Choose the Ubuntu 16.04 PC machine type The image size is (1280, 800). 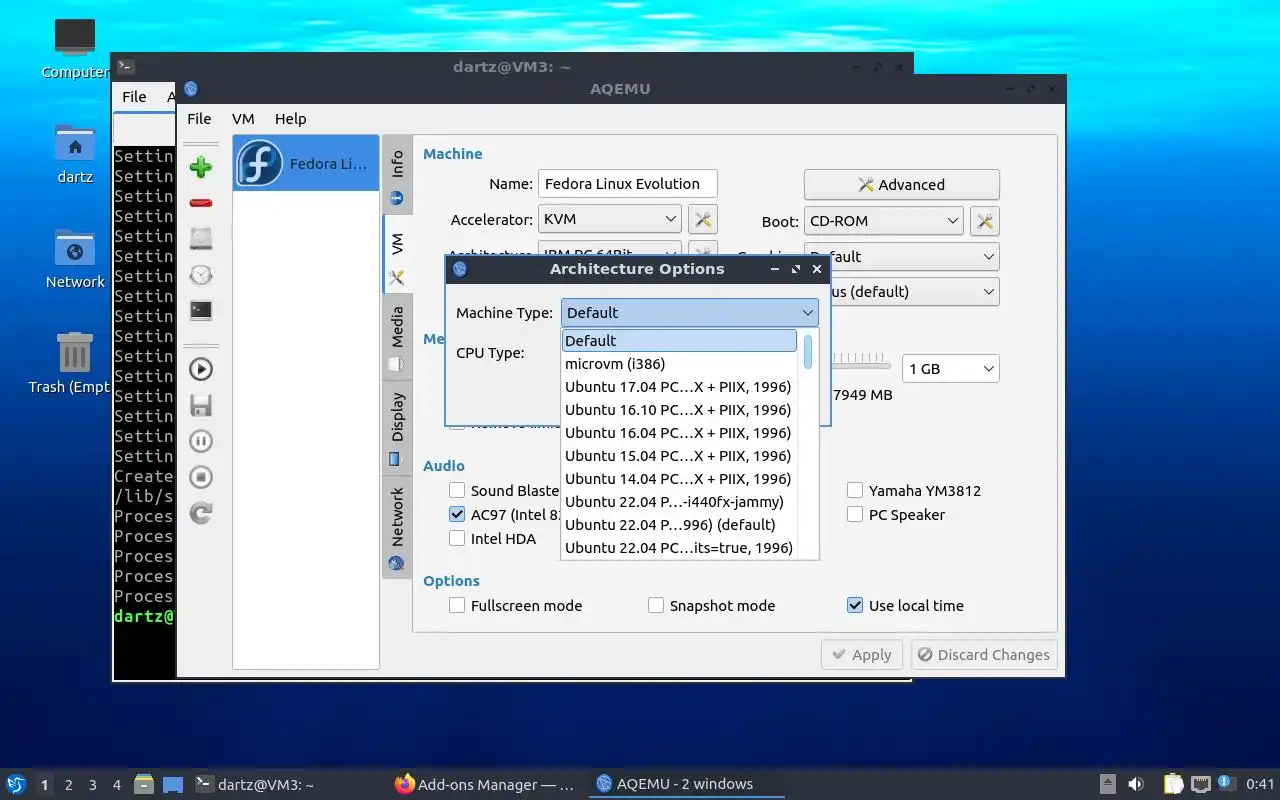pyautogui.click(x=679, y=432)
